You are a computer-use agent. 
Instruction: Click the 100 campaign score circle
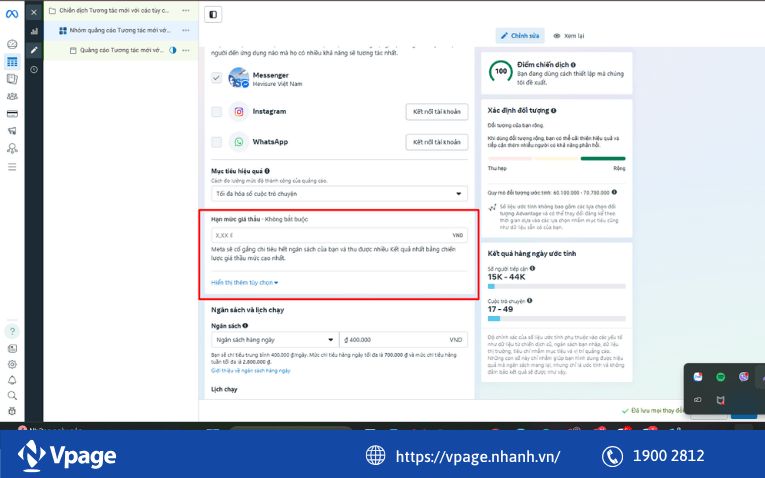click(501, 72)
